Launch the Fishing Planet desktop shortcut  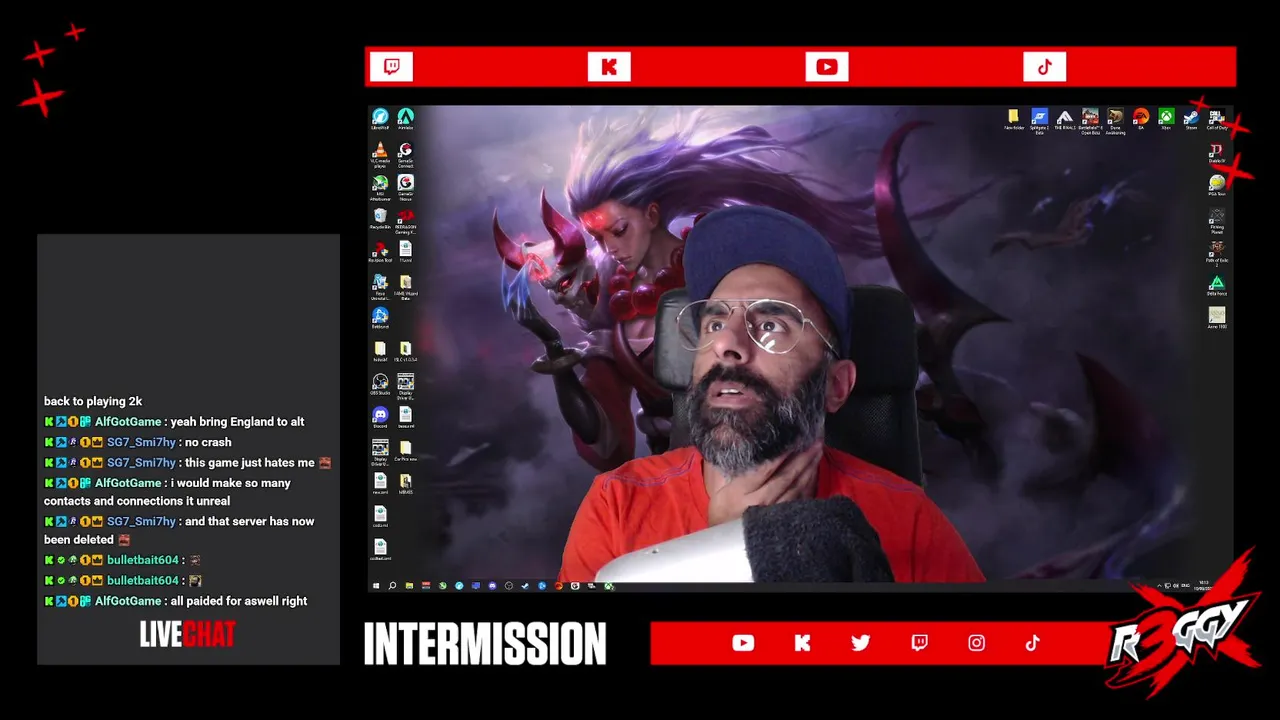click(x=1217, y=221)
